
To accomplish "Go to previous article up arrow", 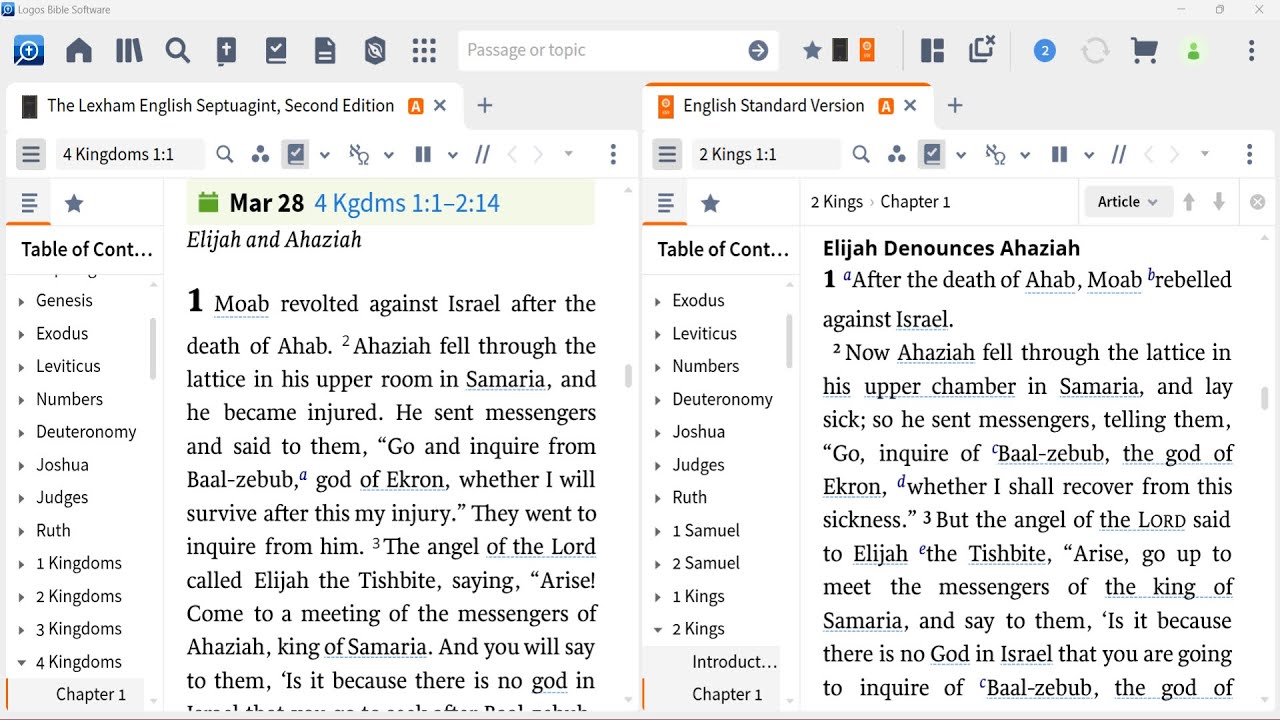I will (1189, 202).
